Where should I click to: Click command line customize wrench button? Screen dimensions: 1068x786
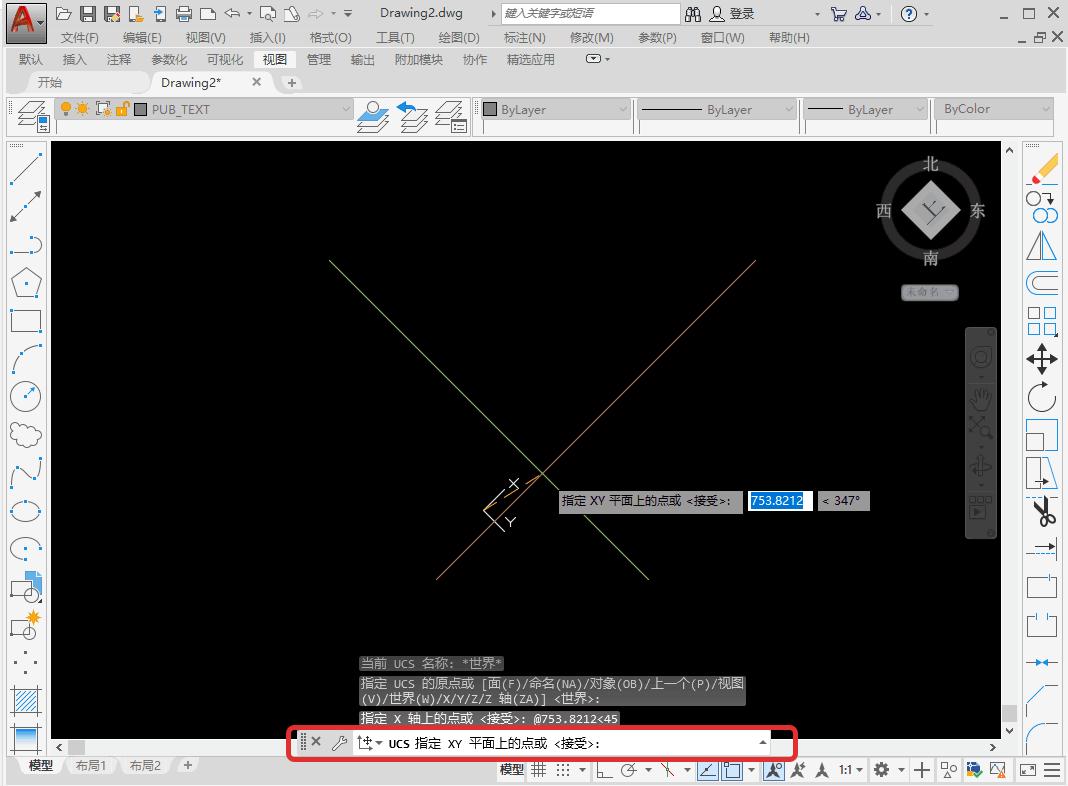[339, 743]
